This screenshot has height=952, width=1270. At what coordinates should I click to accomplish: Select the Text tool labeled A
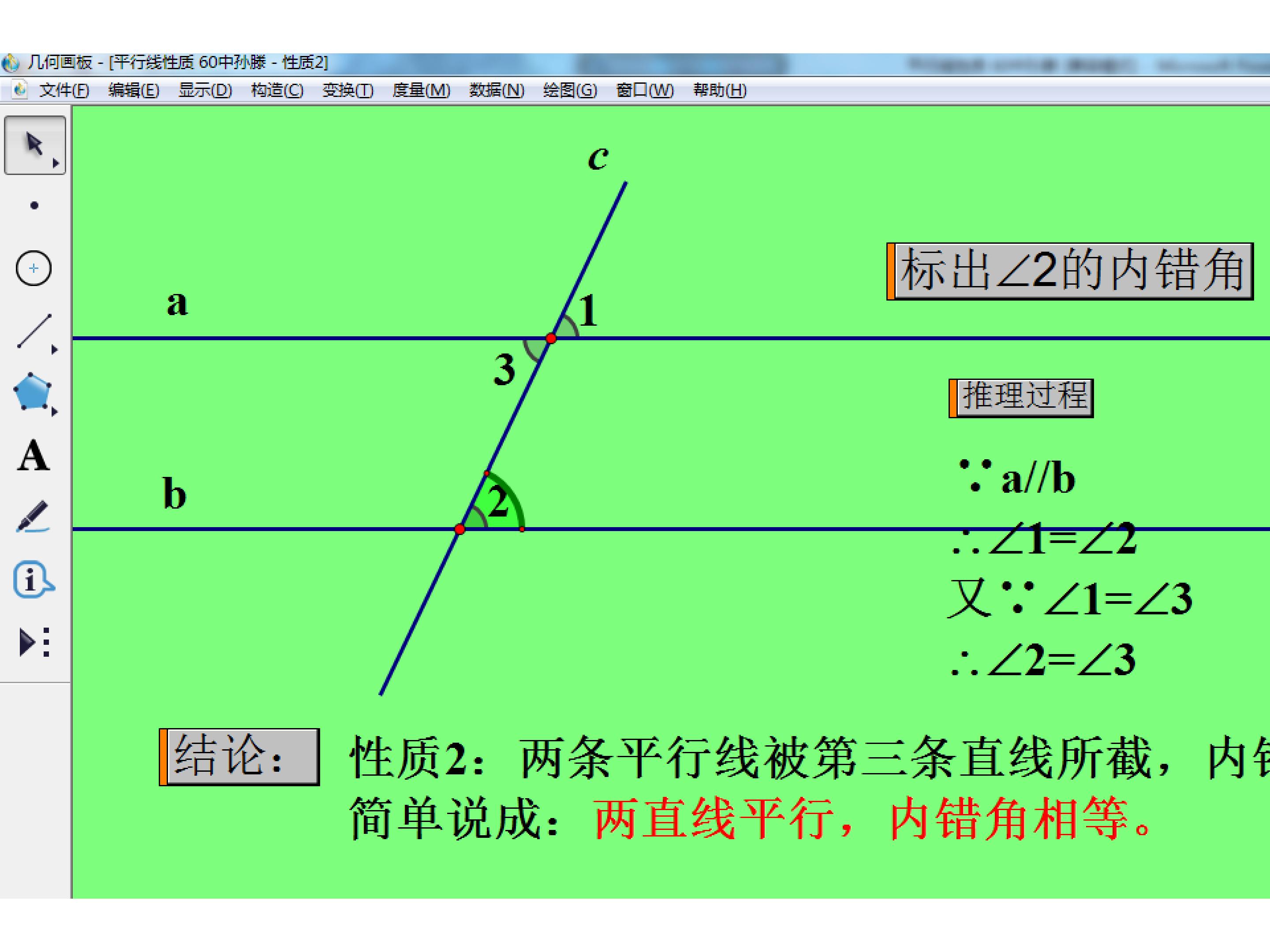(x=34, y=456)
